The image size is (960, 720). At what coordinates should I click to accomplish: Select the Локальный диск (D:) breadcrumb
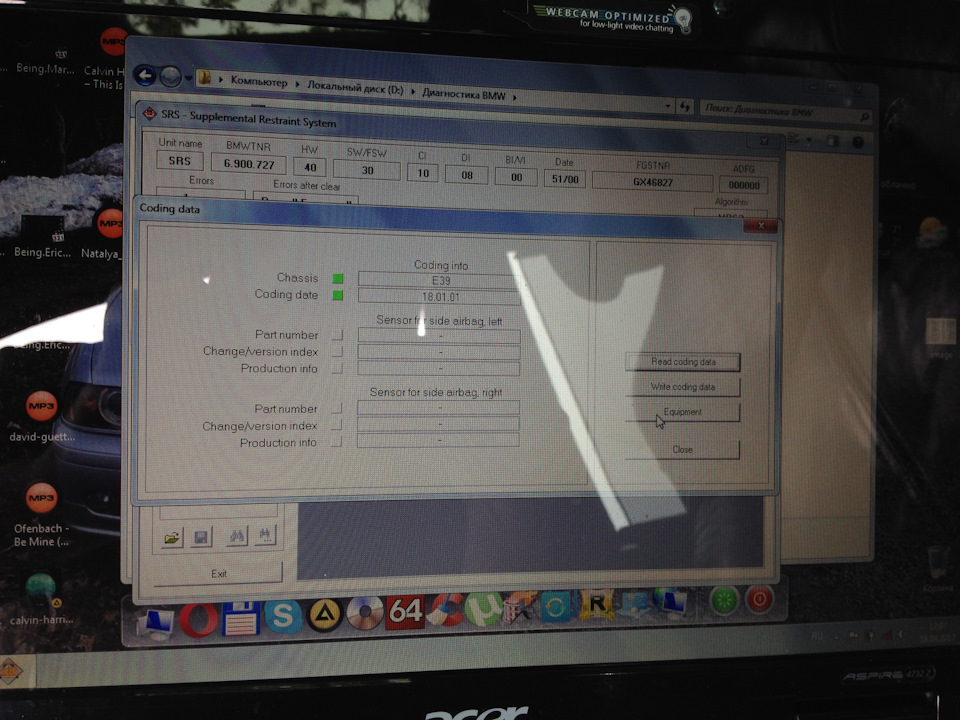(355, 87)
